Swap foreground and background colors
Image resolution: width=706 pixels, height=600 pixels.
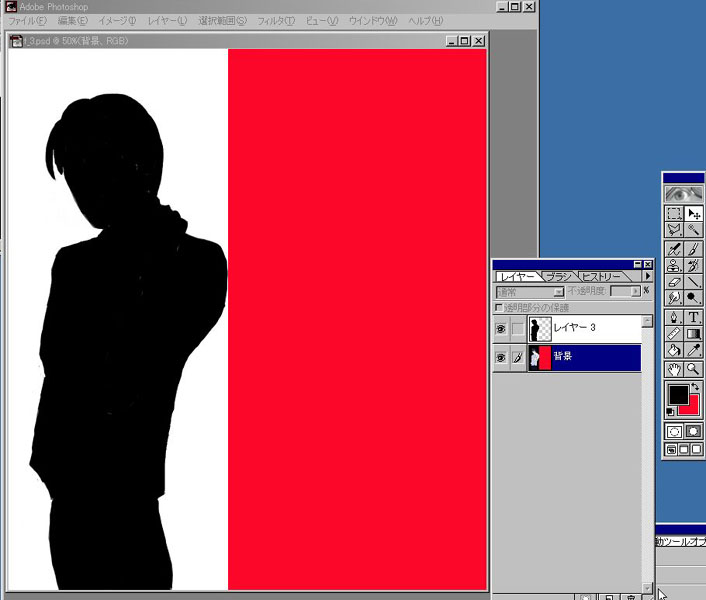pyautogui.click(x=696, y=387)
